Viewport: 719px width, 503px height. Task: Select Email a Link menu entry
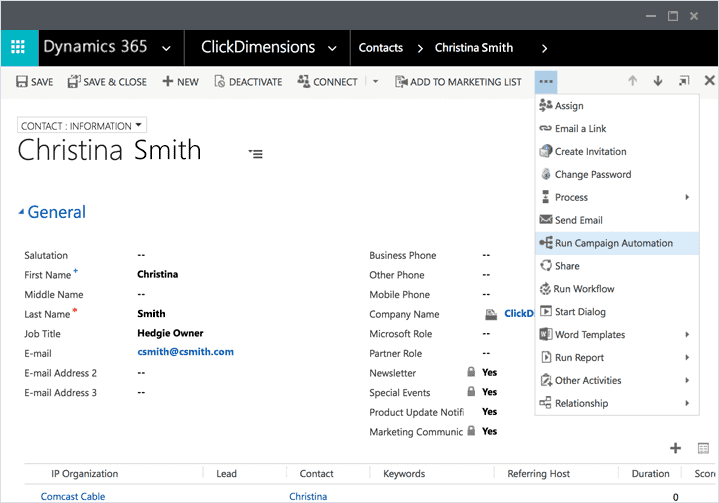[x=617, y=129]
